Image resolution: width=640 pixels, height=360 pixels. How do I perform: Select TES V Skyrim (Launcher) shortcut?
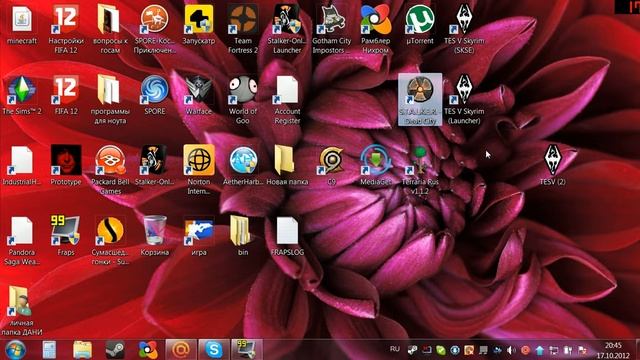(x=464, y=100)
